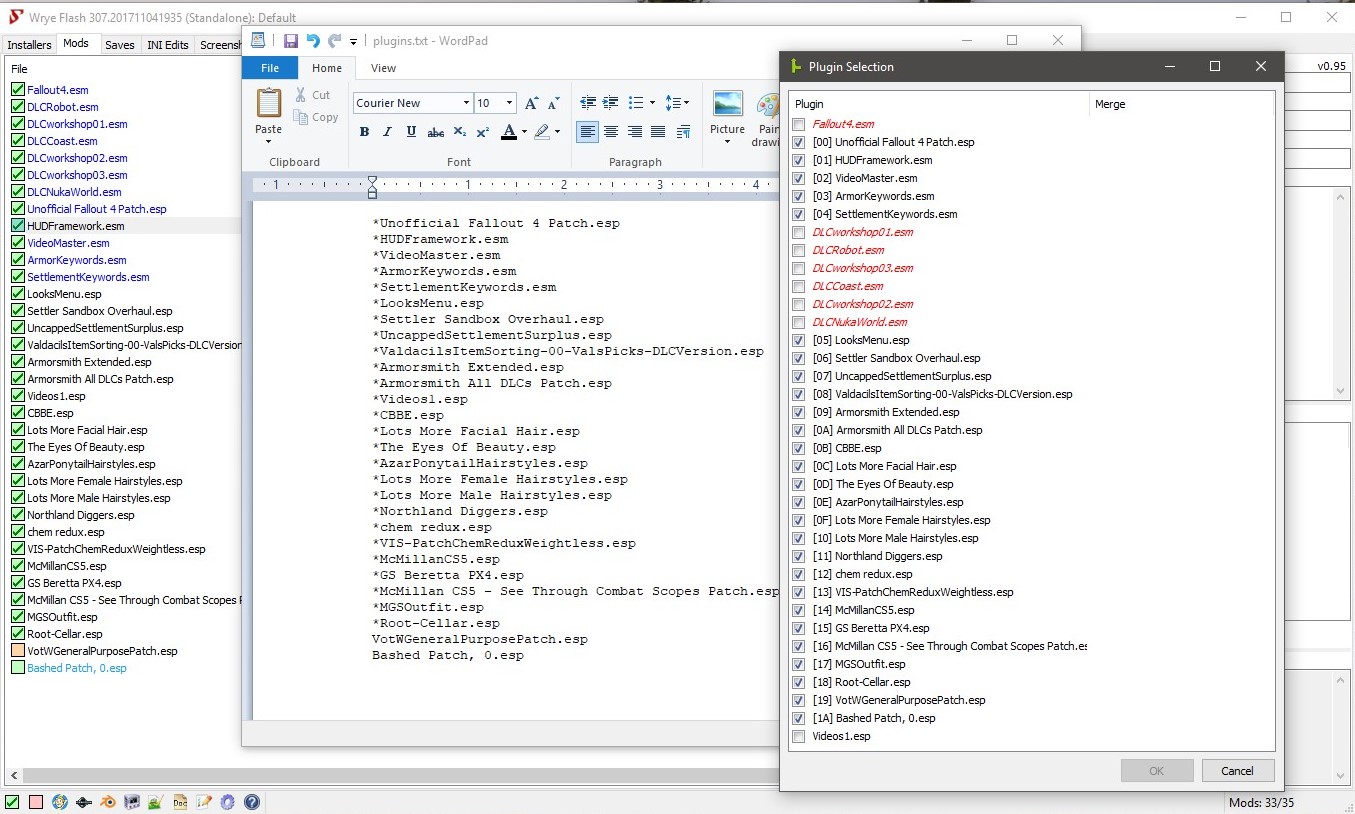Expand bullet list style dropdown
Image resolution: width=1355 pixels, height=814 pixels.
point(652,103)
